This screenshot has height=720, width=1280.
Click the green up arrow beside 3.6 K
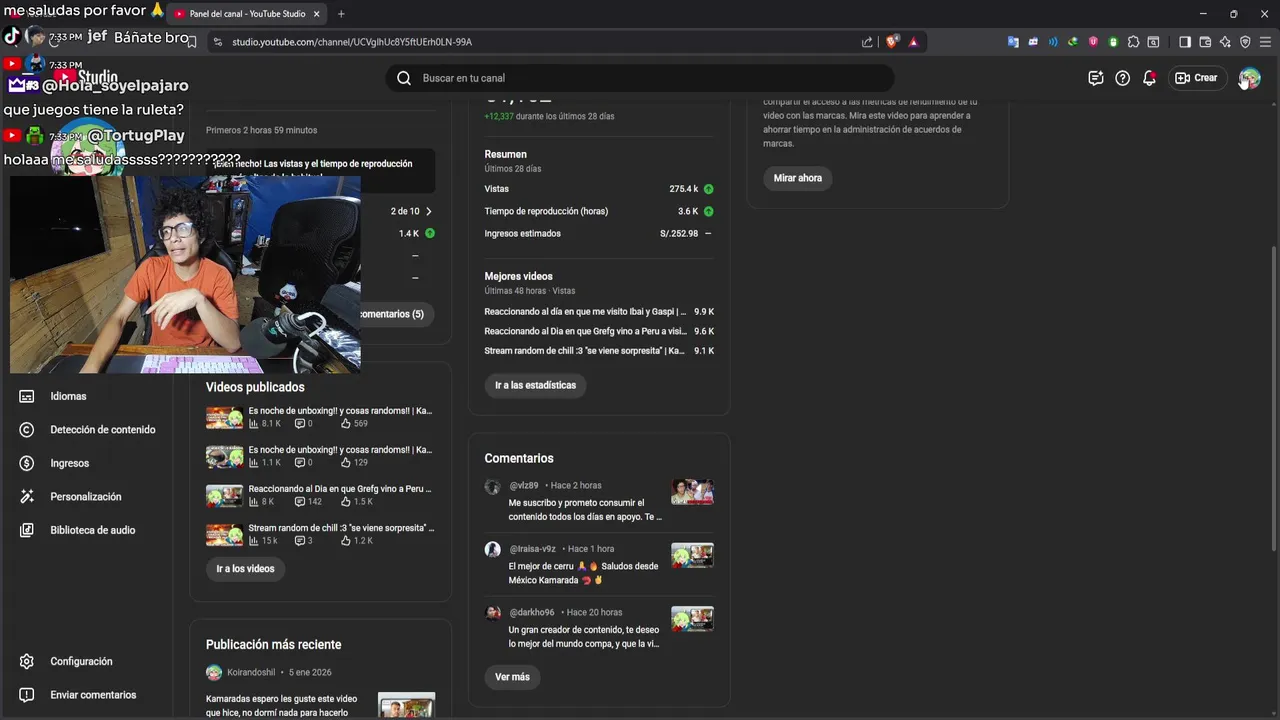708,211
